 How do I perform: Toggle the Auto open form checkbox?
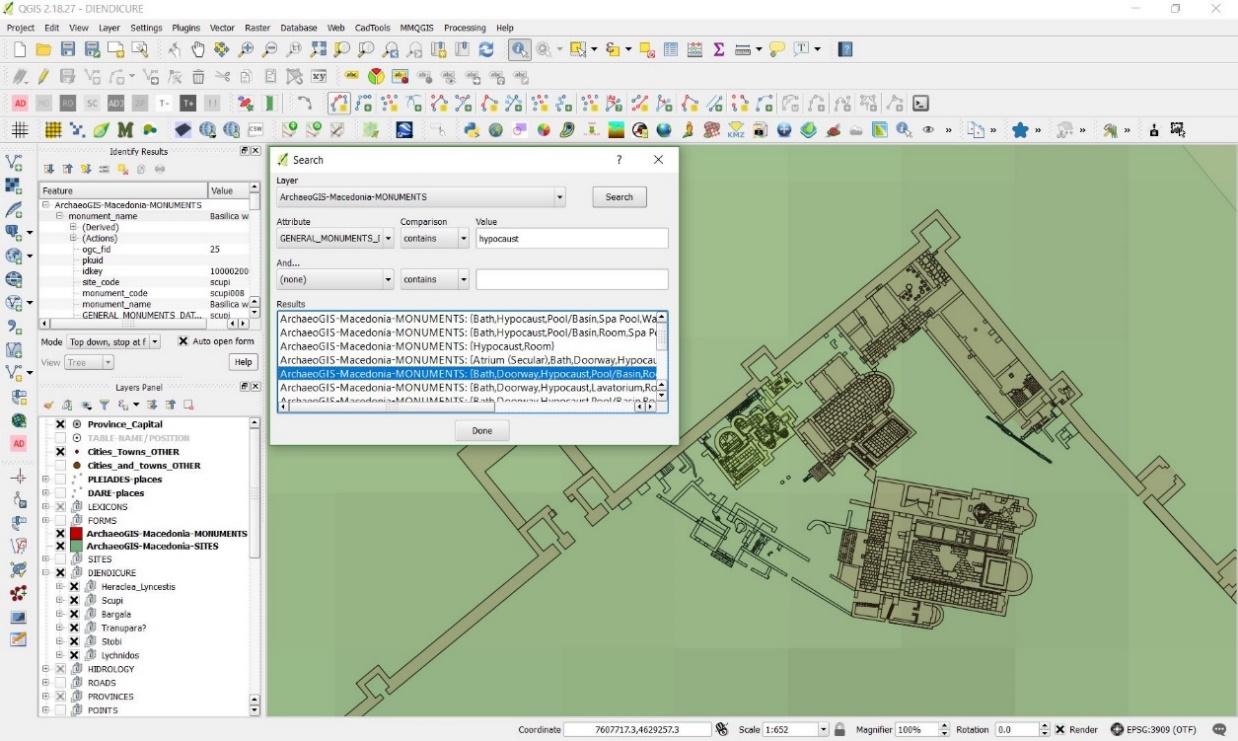pos(183,341)
